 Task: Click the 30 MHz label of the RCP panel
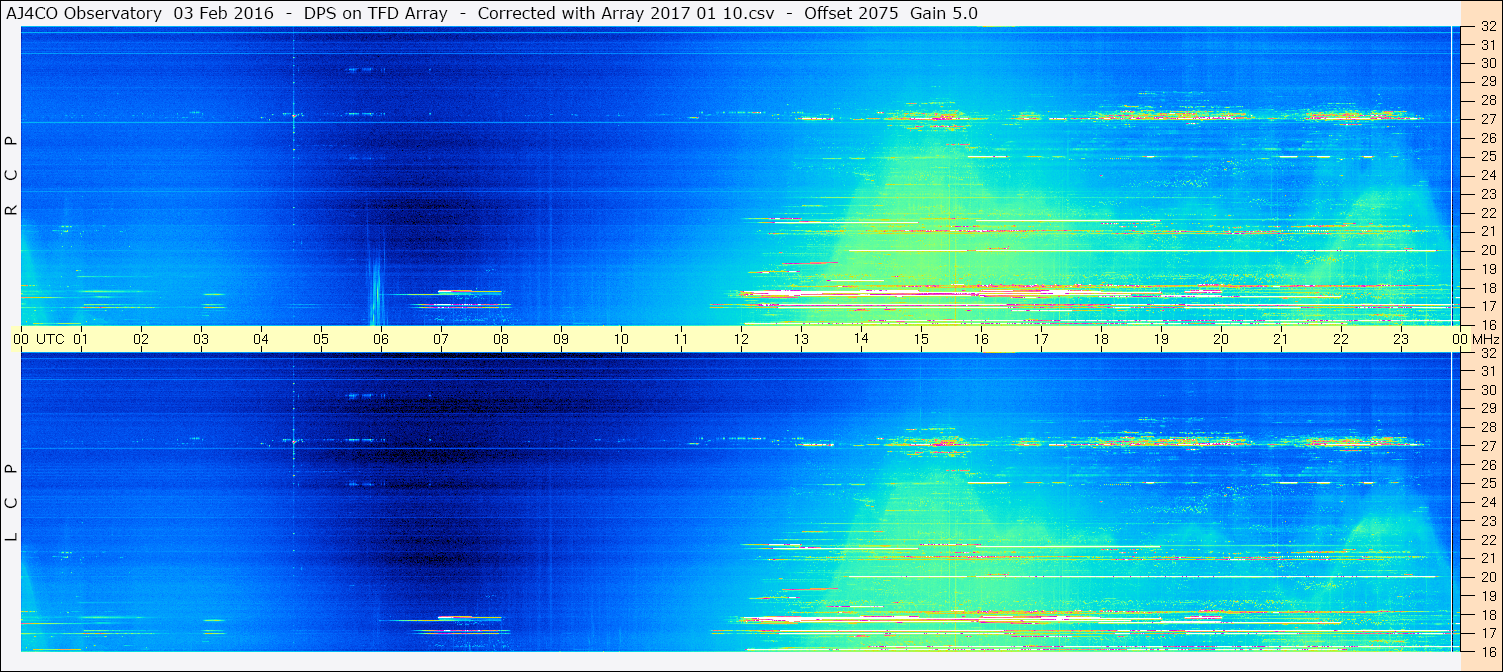coord(1487,63)
